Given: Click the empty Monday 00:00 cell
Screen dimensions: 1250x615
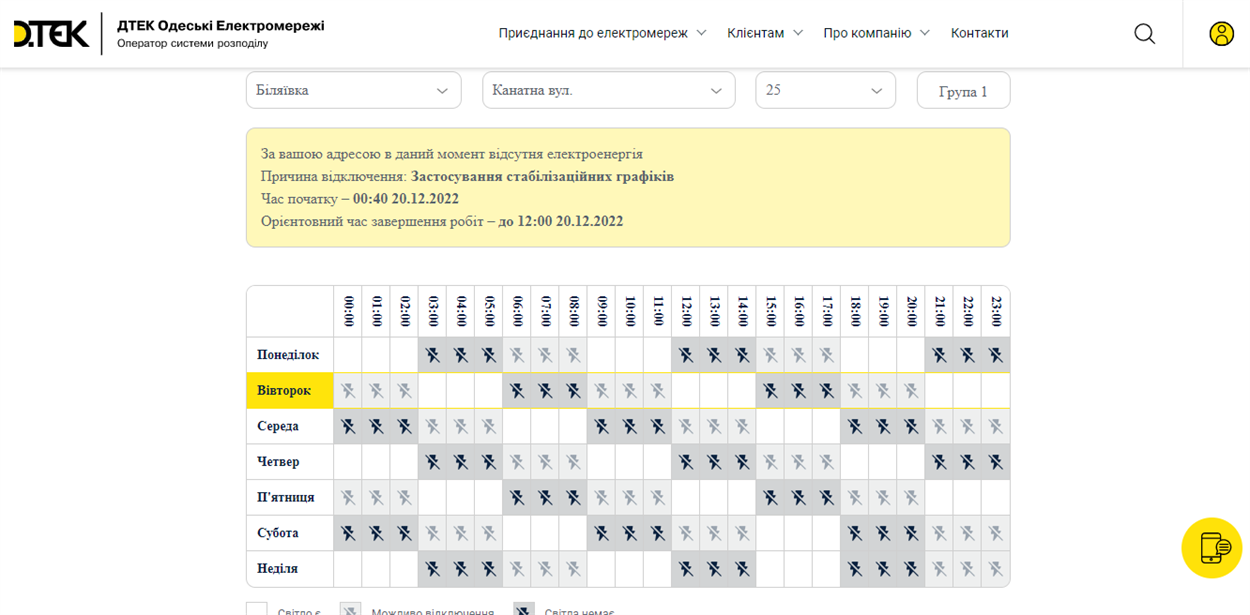Looking at the screenshot, I should 348,355.
